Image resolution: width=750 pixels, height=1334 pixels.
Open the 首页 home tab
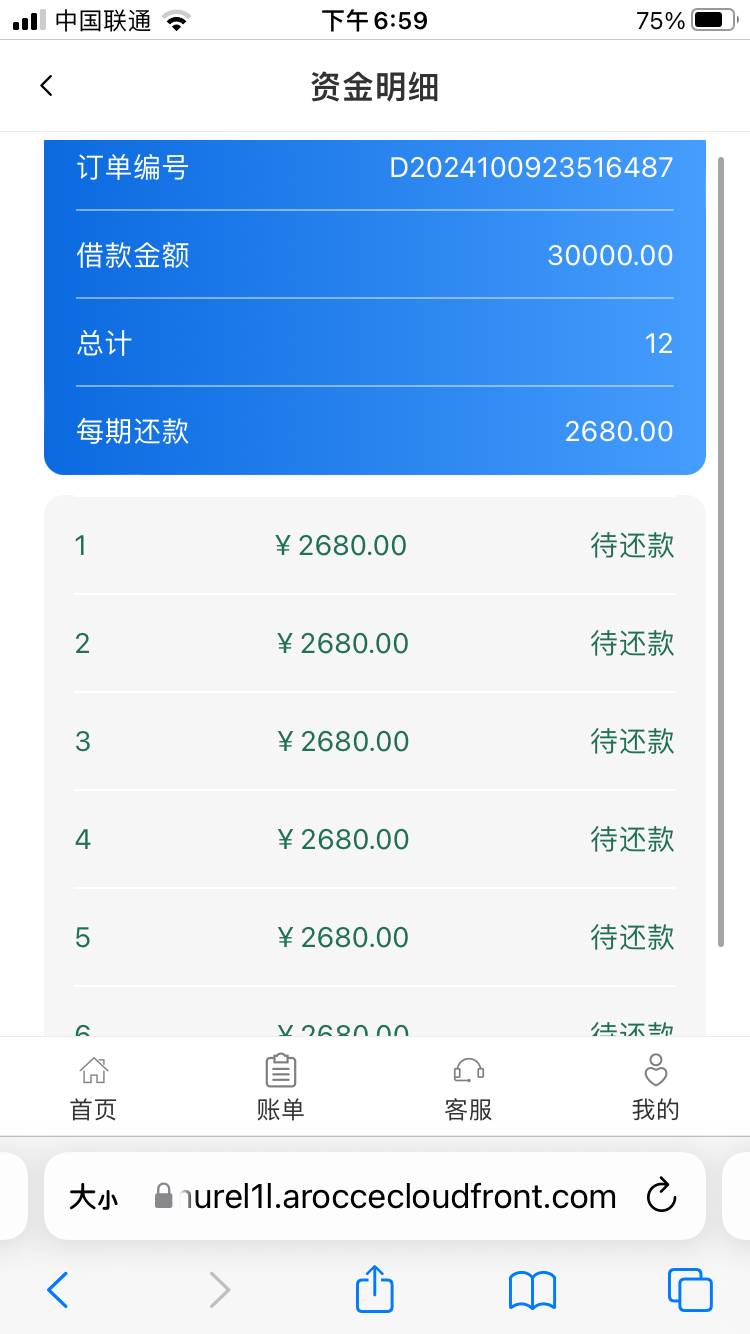[93, 1088]
